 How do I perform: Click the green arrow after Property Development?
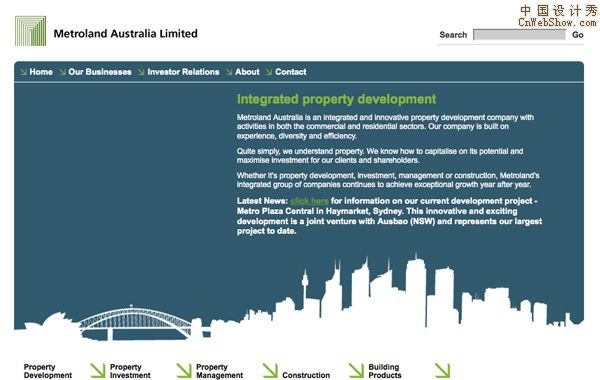click(98, 370)
